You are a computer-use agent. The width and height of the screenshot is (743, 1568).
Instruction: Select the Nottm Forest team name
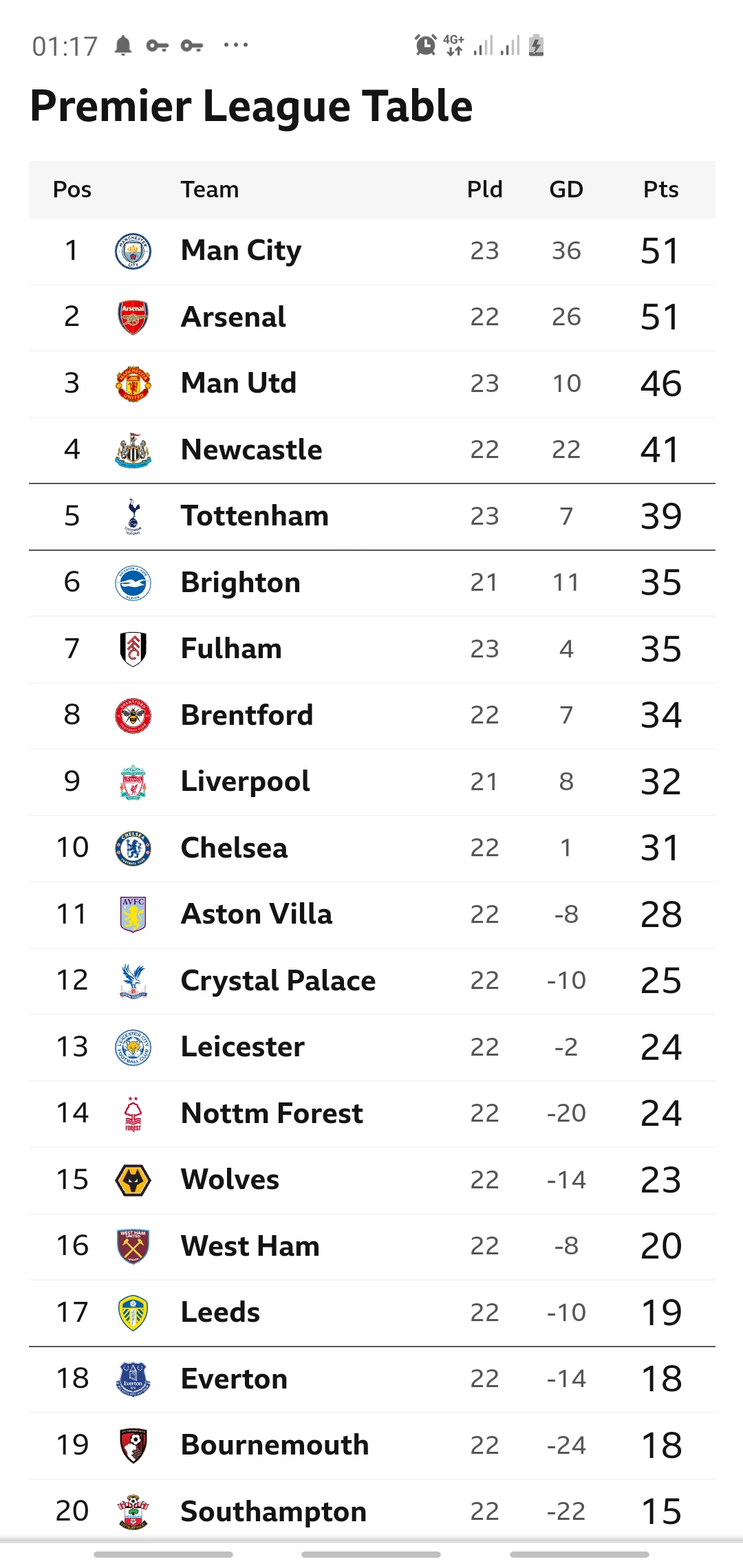(x=272, y=1113)
